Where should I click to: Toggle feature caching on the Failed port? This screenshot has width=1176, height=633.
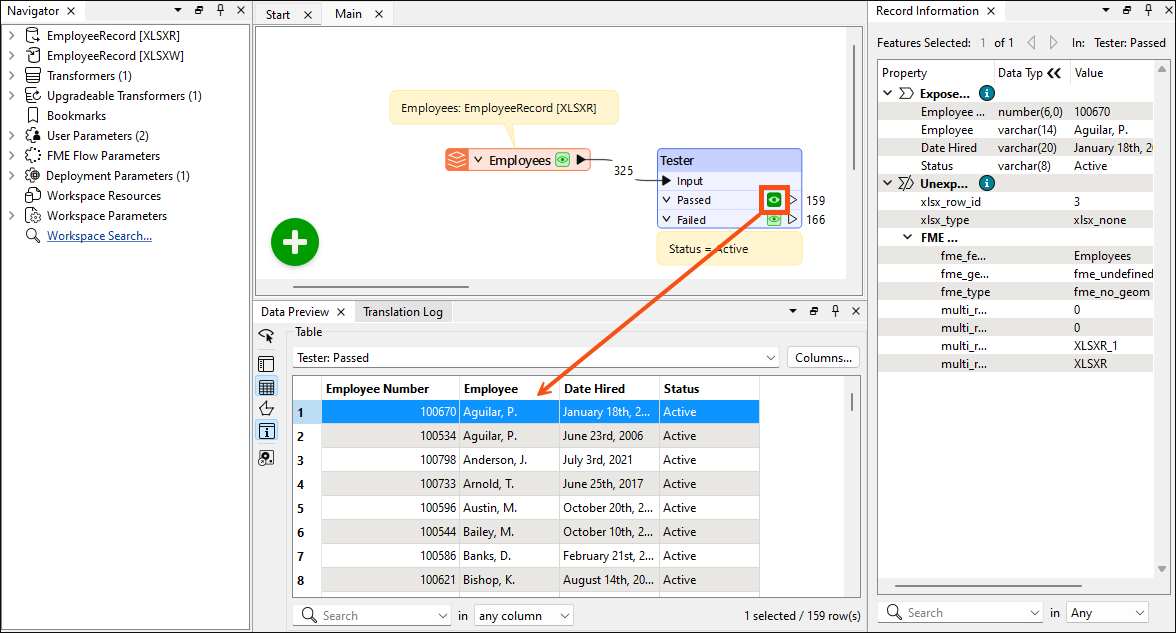(x=773, y=219)
